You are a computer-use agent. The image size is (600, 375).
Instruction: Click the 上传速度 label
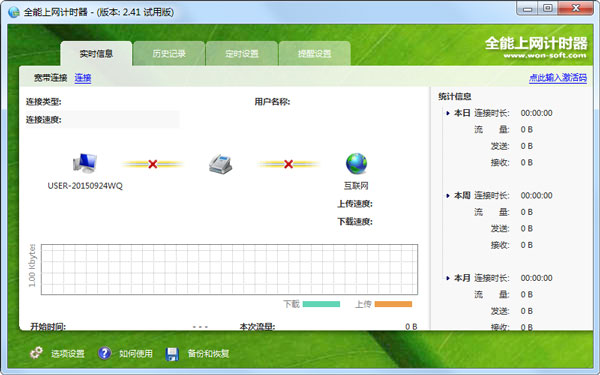[355, 204]
